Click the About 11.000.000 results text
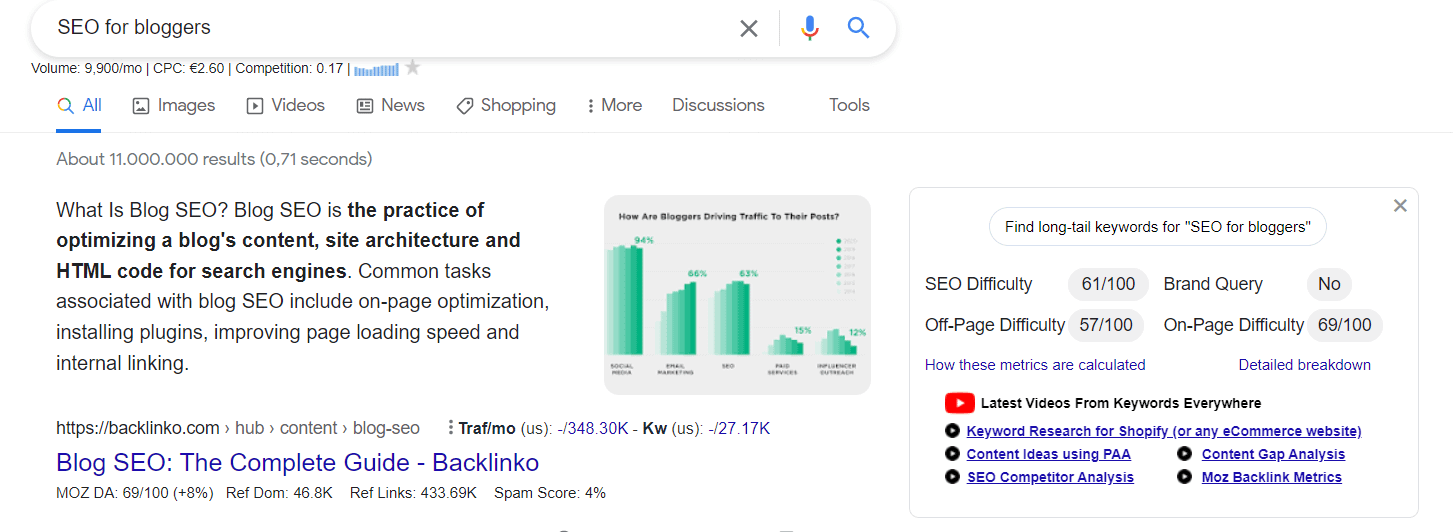 [x=214, y=159]
